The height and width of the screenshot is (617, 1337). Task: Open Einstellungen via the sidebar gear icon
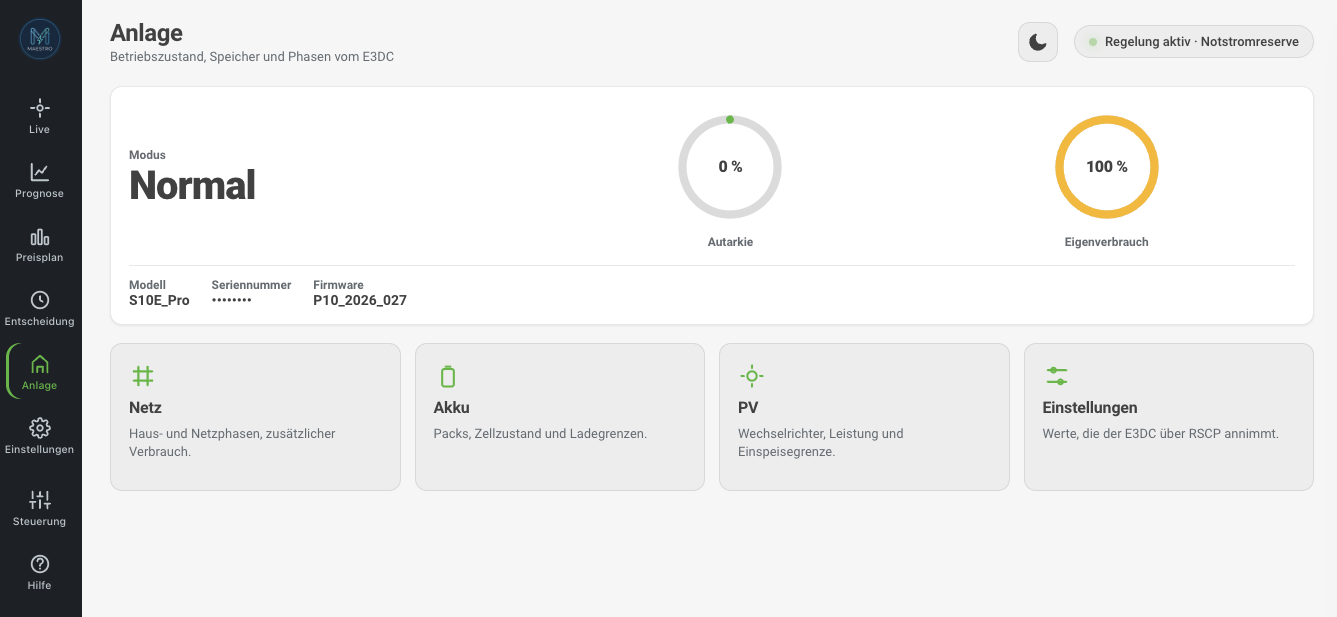coord(40,436)
